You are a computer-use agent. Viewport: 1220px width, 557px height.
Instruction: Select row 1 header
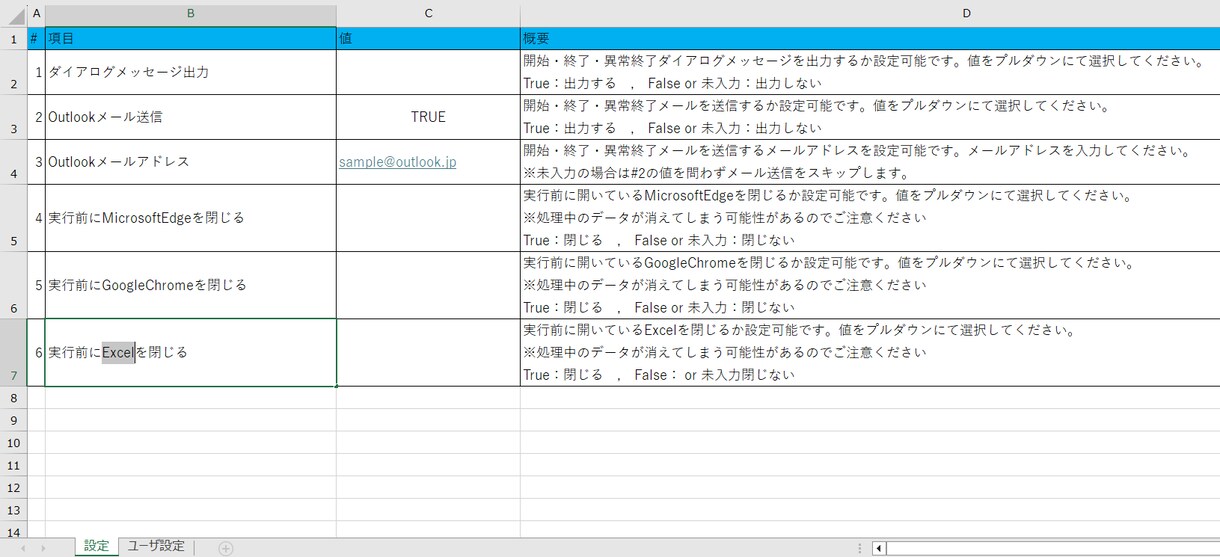pyautogui.click(x=14, y=38)
